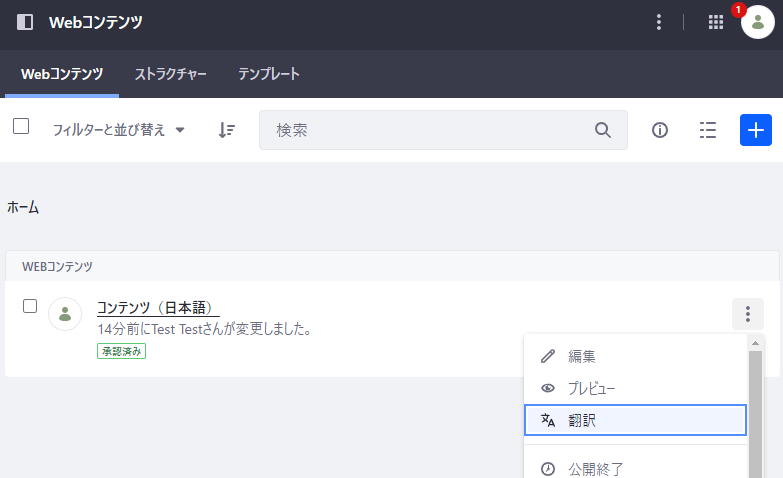Expand the フィルターと並び替え dropdown
The height and width of the screenshot is (478, 783).
[118, 130]
